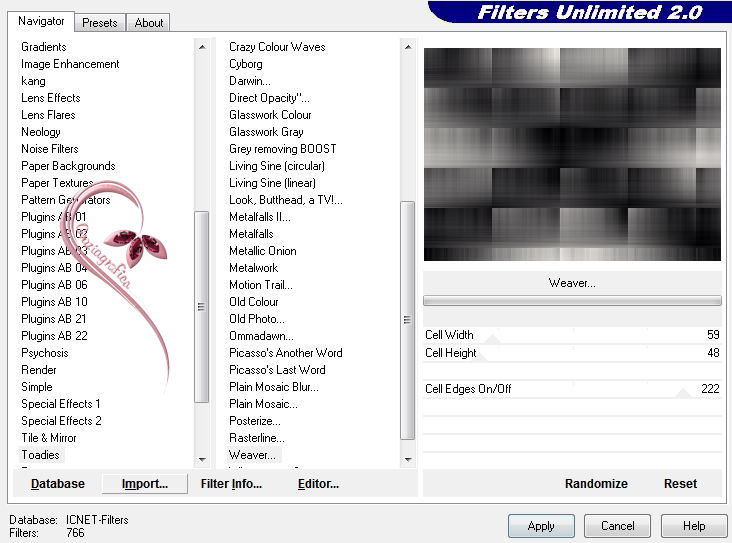This screenshot has width=732, height=543.
Task: Select the Navigator tab
Action: [41, 21]
